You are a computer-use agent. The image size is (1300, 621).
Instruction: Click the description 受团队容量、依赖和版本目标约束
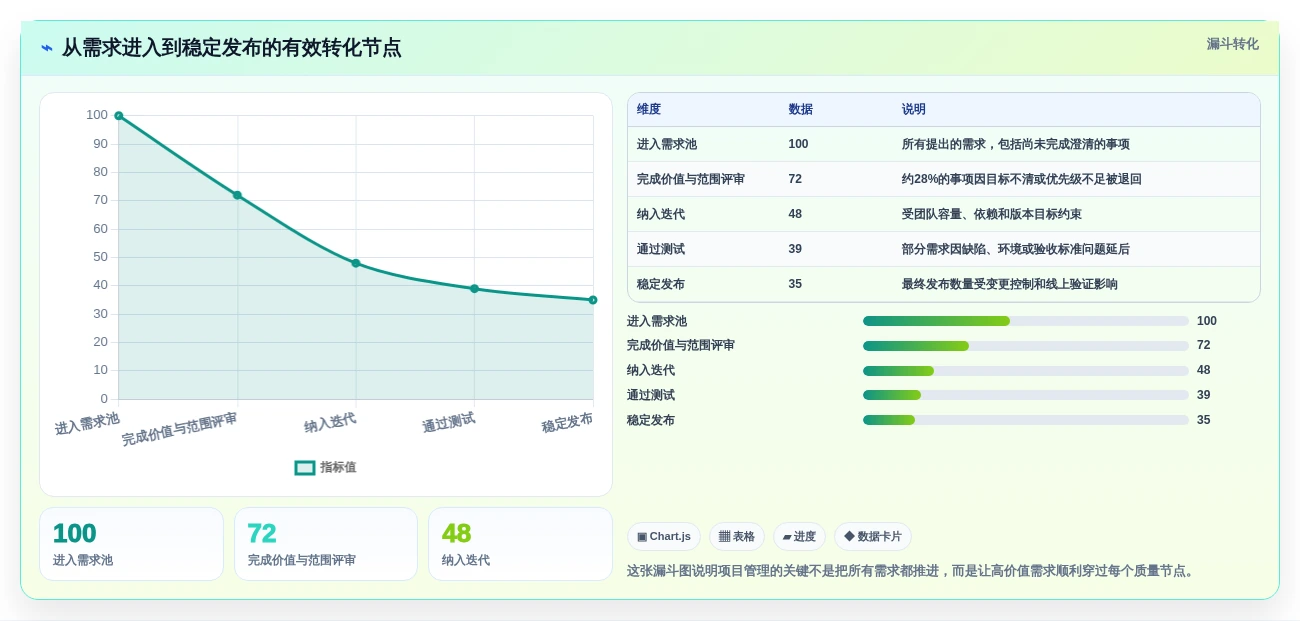[x=992, y=214]
